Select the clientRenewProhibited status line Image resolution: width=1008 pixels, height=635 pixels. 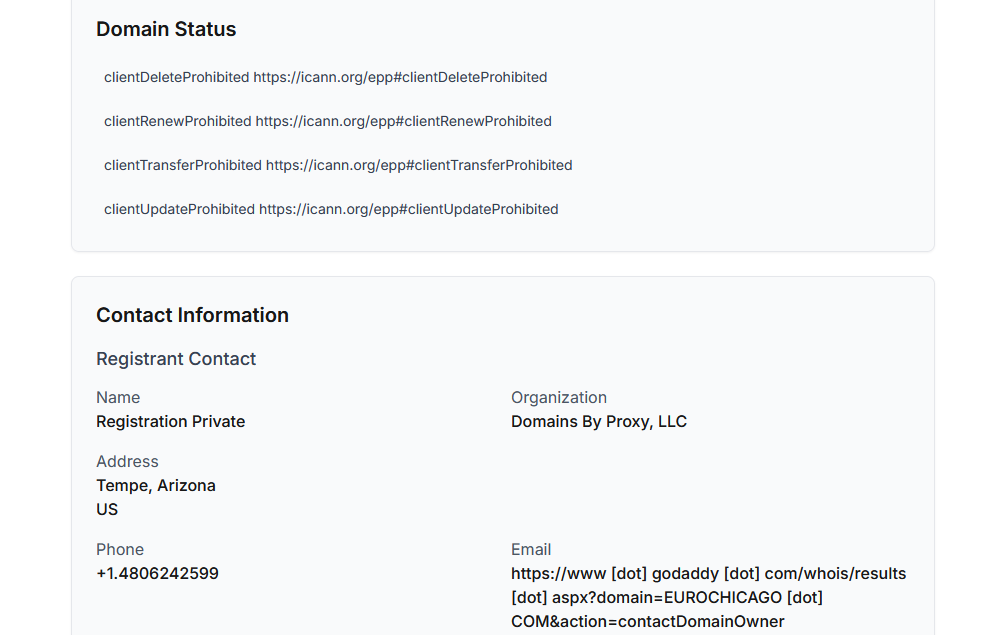tap(328, 121)
